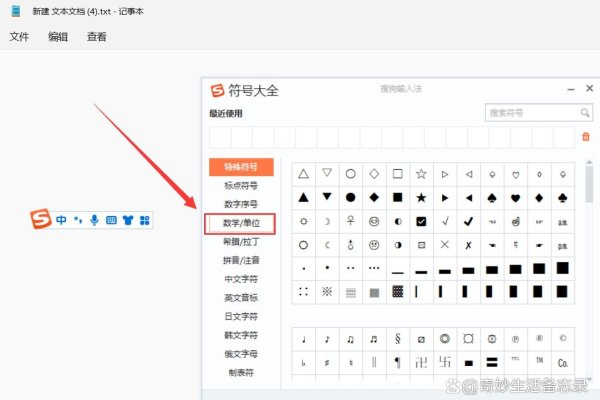Image resolution: width=600 pixels, height=400 pixels.
Task: Select the 希腊/拉丁 category
Action: 241,242
